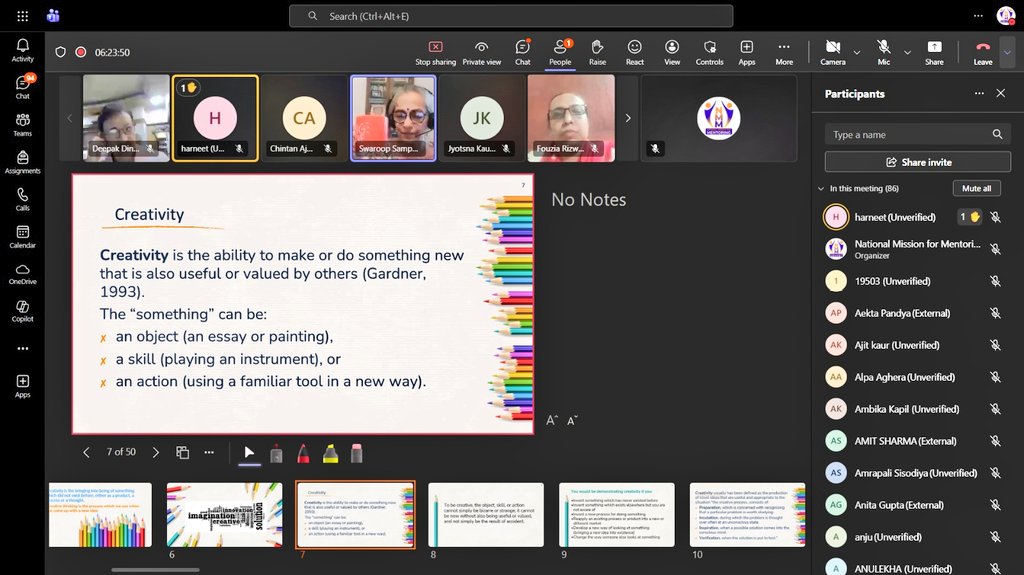Click the Stop sharing button
The height and width of the screenshot is (575, 1024).
click(x=436, y=52)
